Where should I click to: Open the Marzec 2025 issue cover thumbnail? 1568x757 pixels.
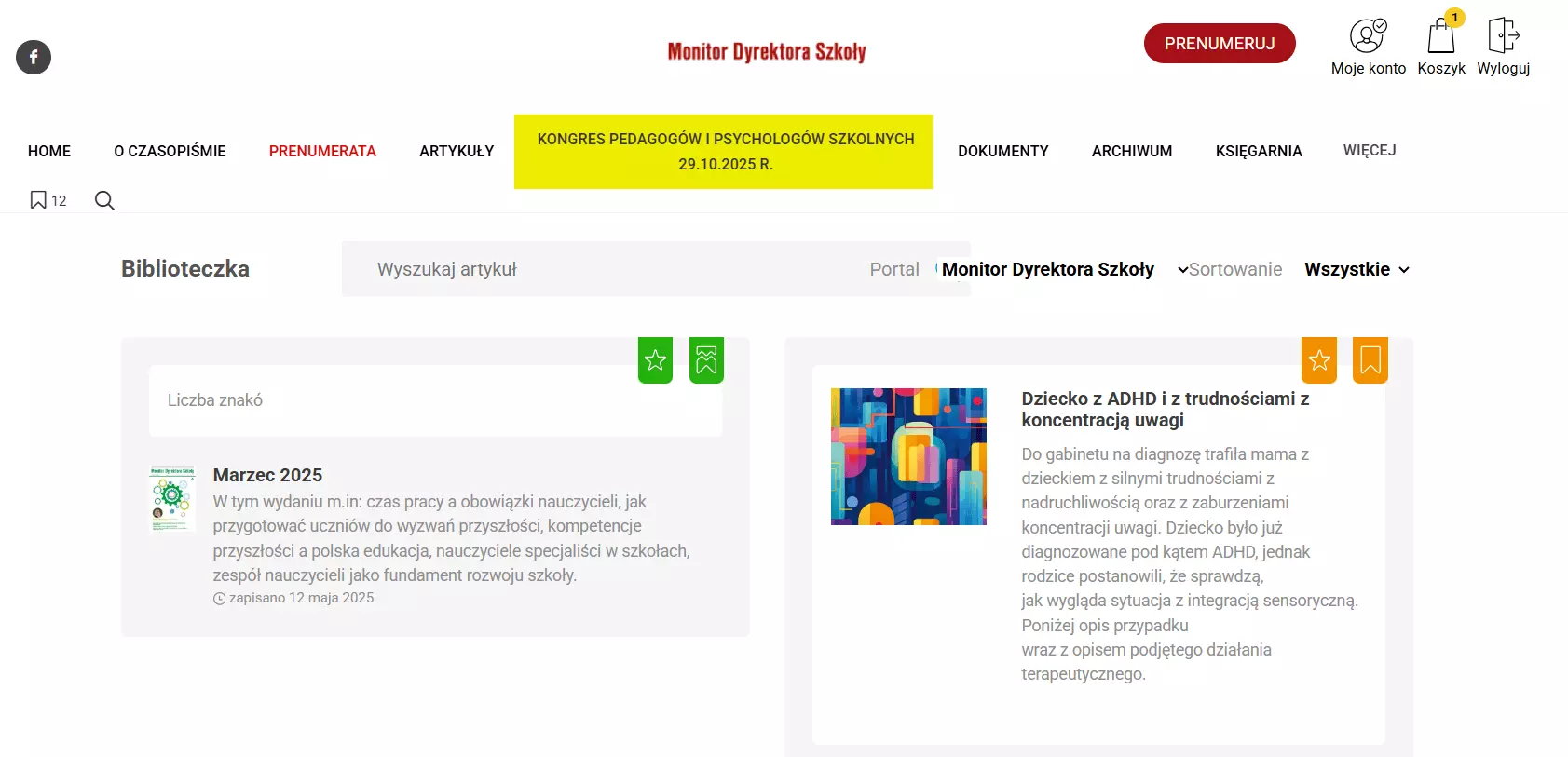coord(172,498)
